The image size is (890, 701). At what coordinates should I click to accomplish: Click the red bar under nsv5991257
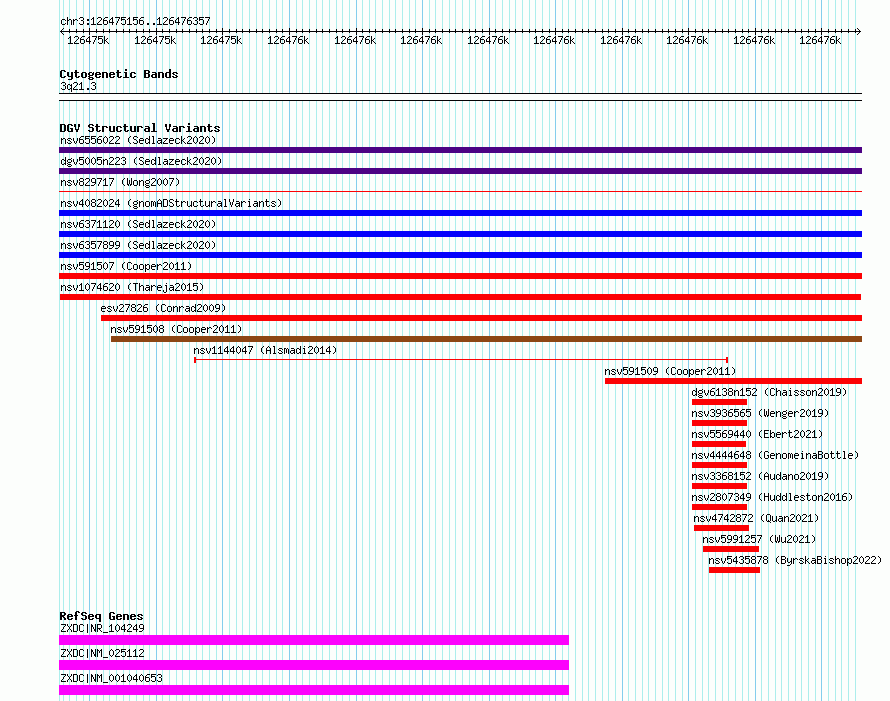point(731,549)
